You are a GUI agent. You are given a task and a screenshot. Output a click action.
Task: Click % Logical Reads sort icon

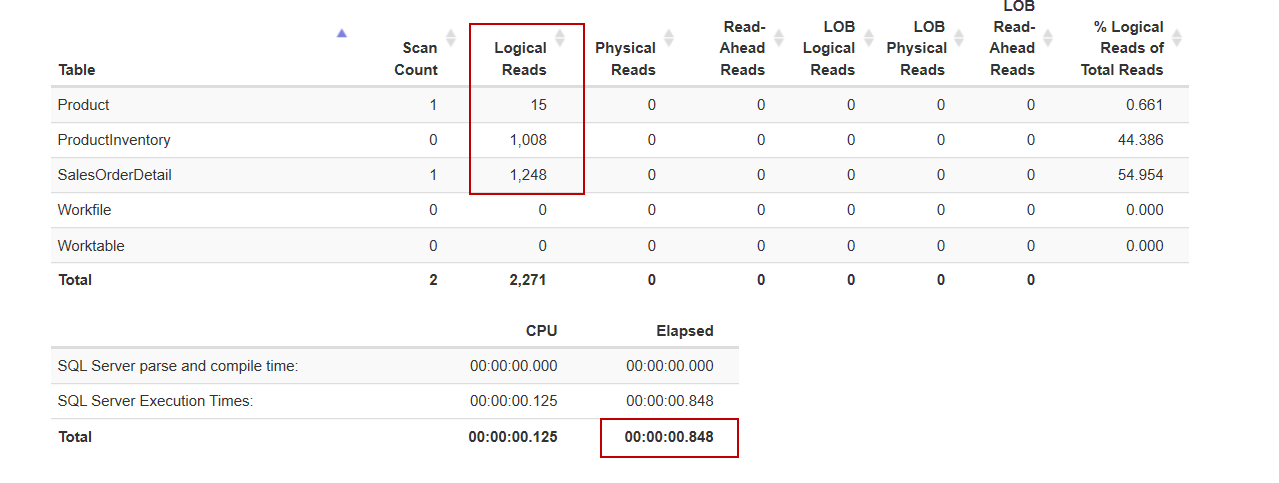pyautogui.click(x=1177, y=37)
